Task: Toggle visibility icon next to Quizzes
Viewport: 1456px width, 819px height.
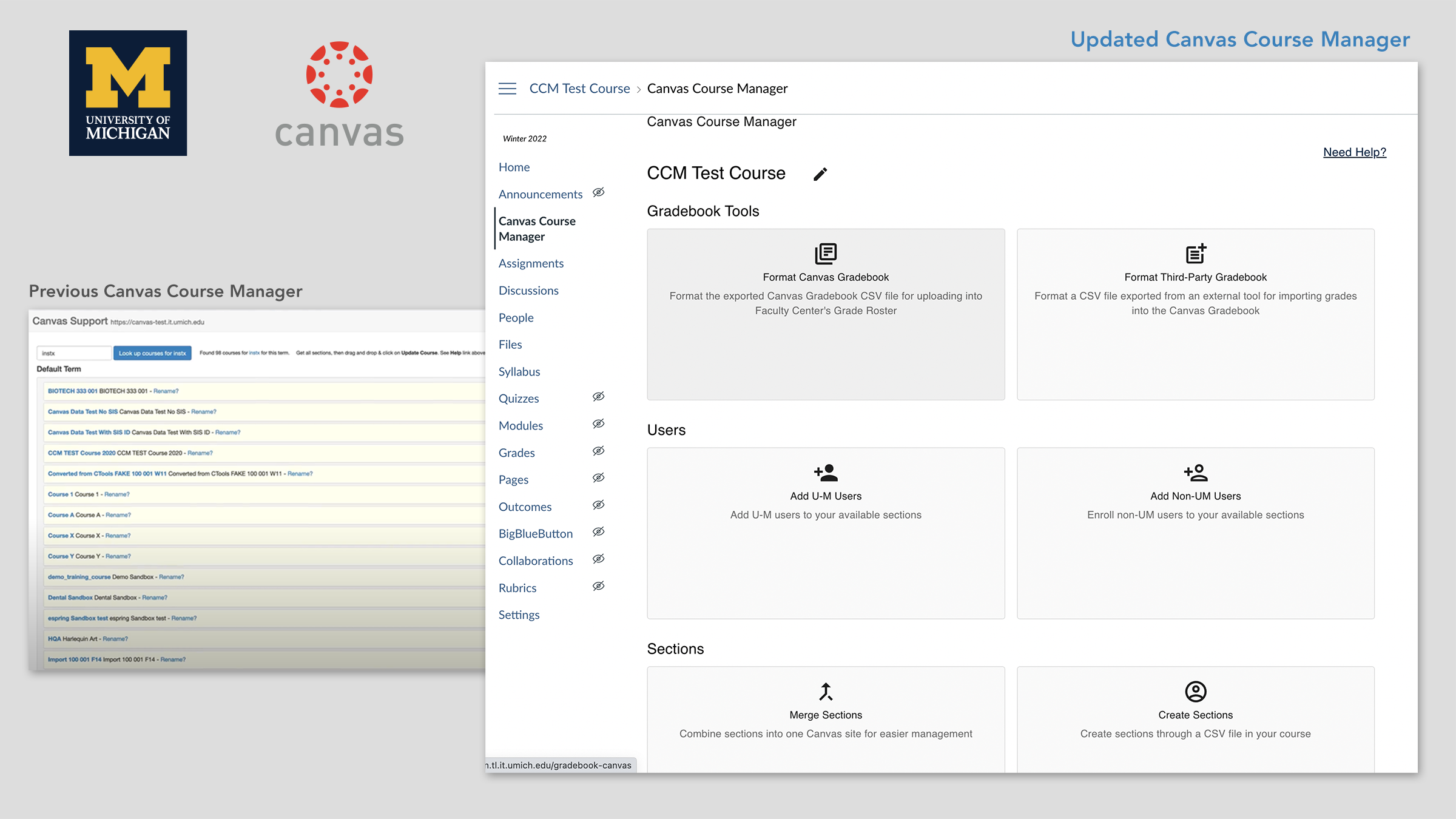Action: pos(599,397)
